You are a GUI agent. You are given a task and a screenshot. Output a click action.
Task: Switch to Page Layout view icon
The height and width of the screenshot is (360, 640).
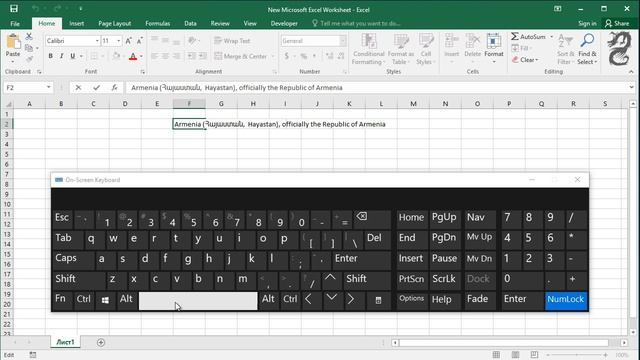point(516,355)
